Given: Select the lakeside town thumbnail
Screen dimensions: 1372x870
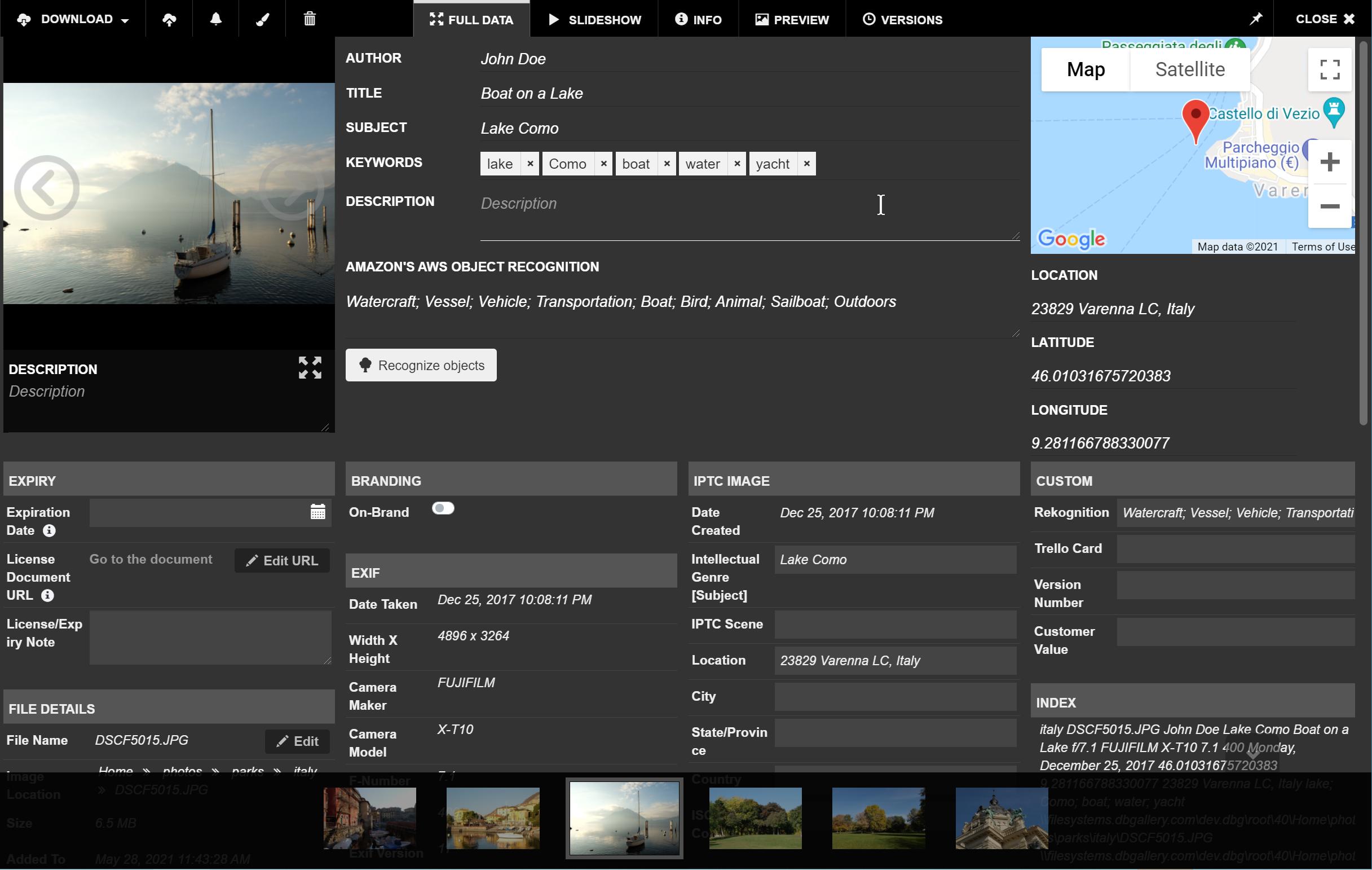Looking at the screenshot, I should tap(493, 818).
